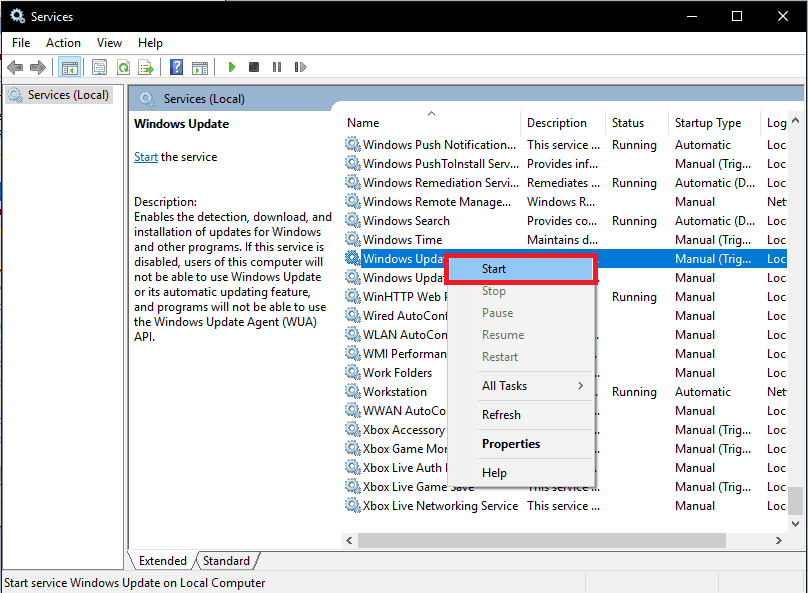The width and height of the screenshot is (808, 593).
Task: Click gear icon beside Windows Remote Management service
Action: coord(352,201)
